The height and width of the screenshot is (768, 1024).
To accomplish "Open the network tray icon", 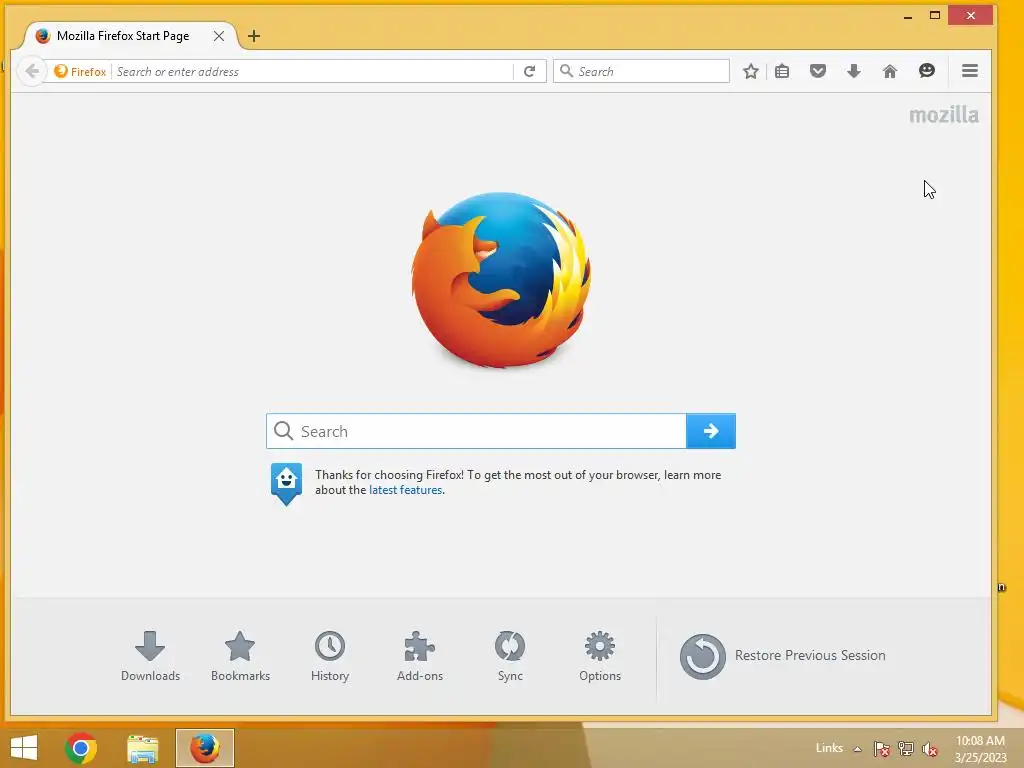I will [906, 749].
